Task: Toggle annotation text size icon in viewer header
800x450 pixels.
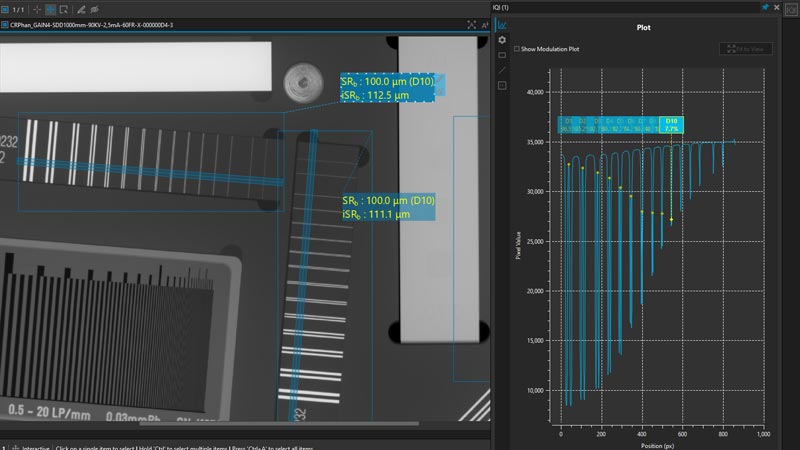Action: click(x=485, y=24)
